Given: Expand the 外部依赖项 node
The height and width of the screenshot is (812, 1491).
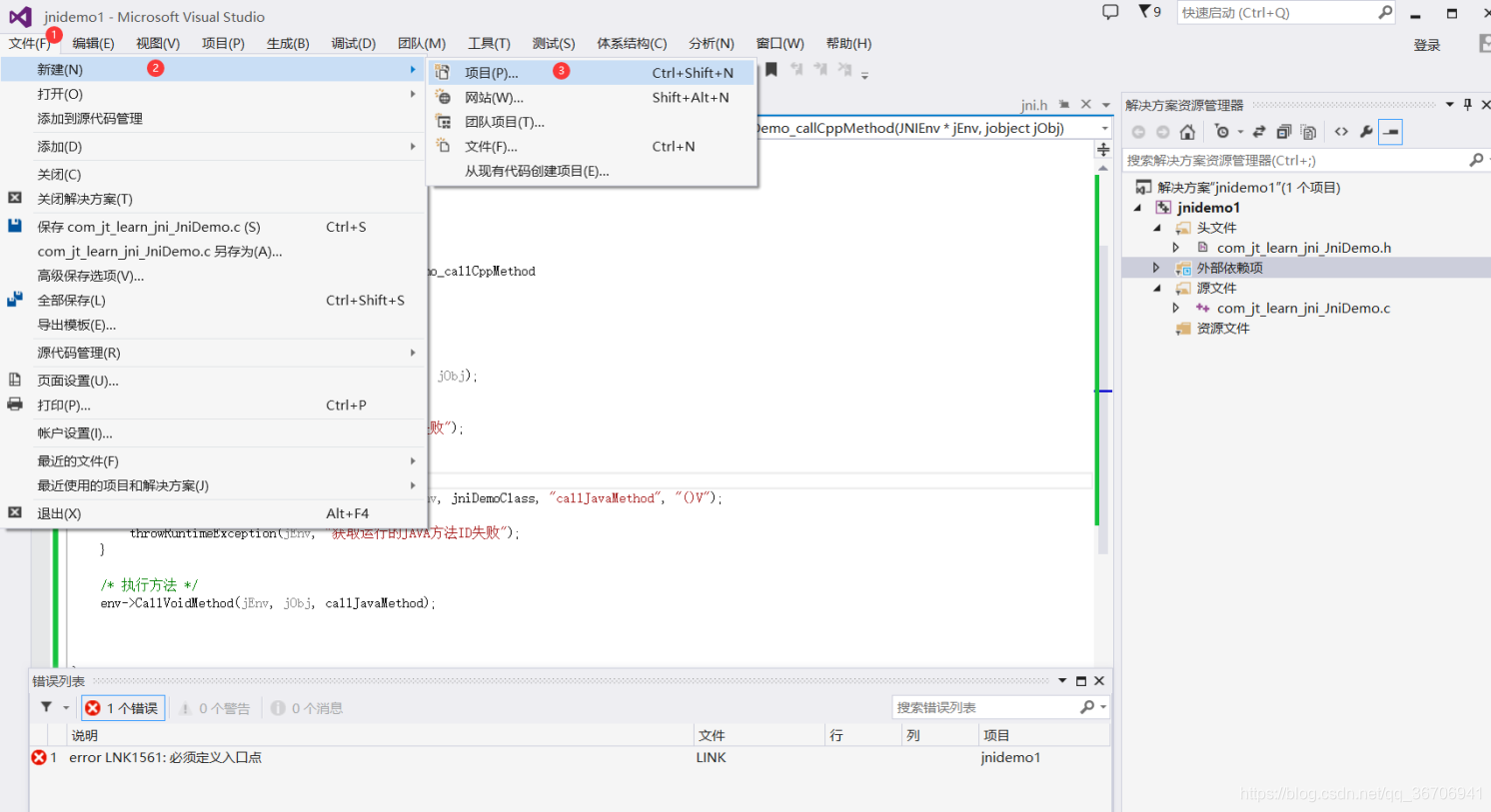Looking at the screenshot, I should click(1156, 268).
